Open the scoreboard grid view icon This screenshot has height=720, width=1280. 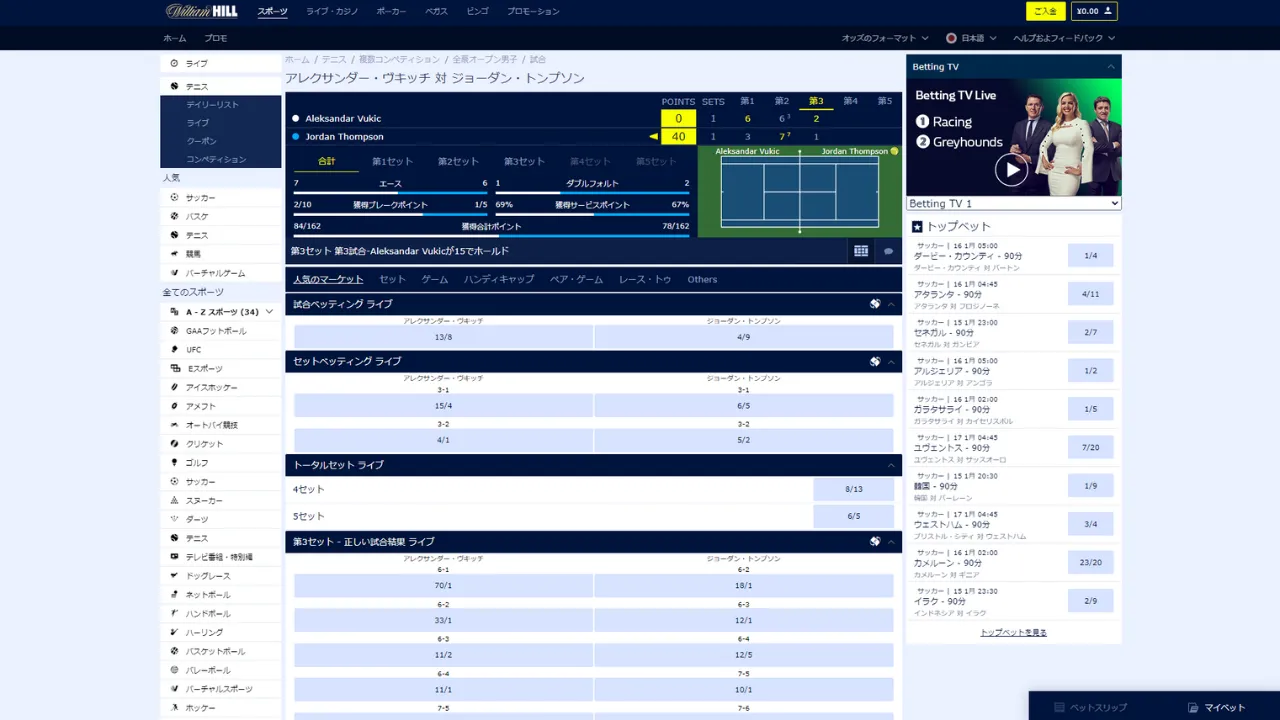(861, 251)
